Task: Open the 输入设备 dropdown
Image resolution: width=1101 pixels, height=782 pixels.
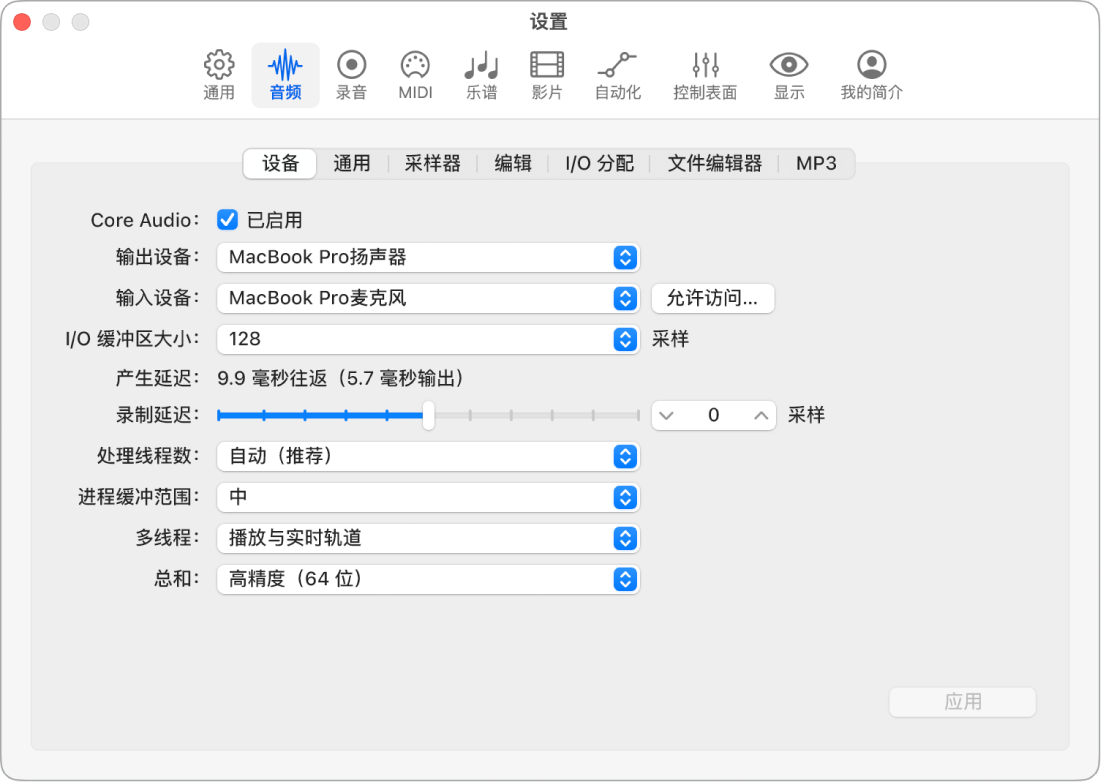Action: pyautogui.click(x=427, y=298)
